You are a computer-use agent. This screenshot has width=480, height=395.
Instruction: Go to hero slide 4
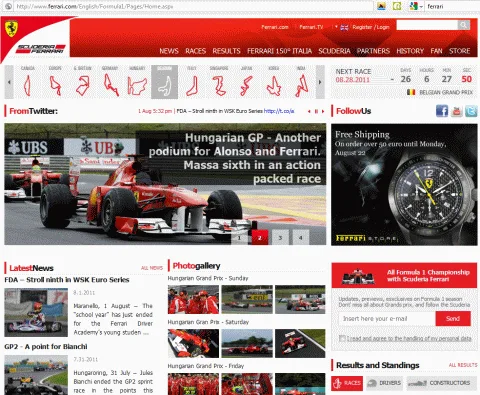point(301,238)
